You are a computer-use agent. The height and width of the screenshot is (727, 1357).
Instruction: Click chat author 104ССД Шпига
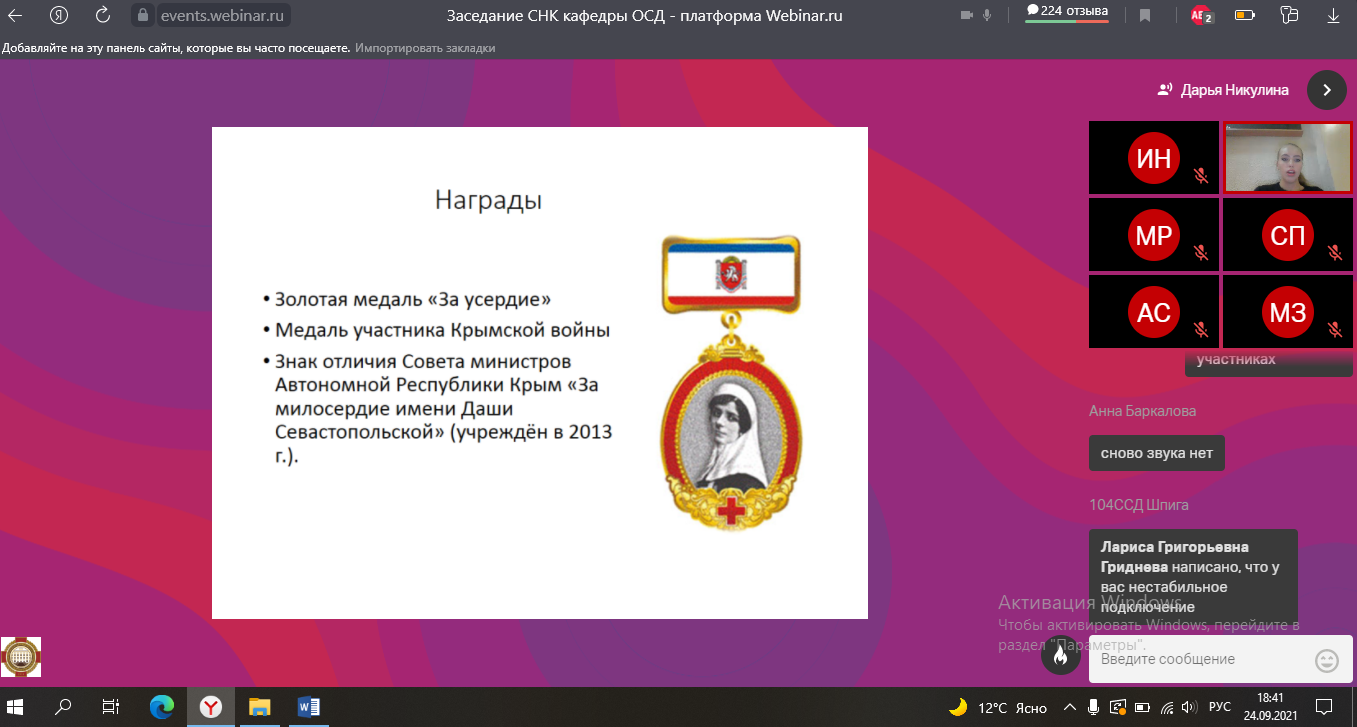coord(1139,505)
